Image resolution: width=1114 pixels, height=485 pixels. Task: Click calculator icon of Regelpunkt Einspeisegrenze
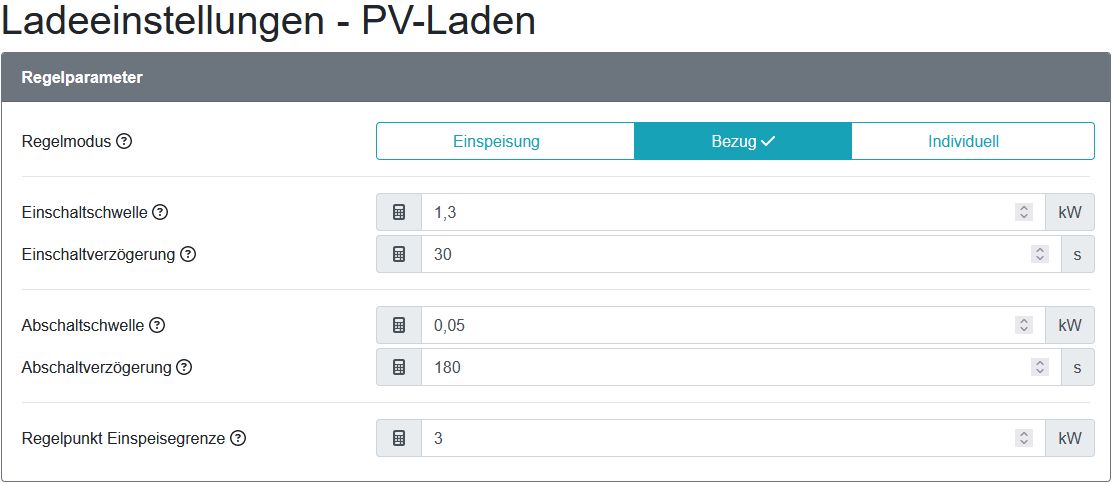399,438
